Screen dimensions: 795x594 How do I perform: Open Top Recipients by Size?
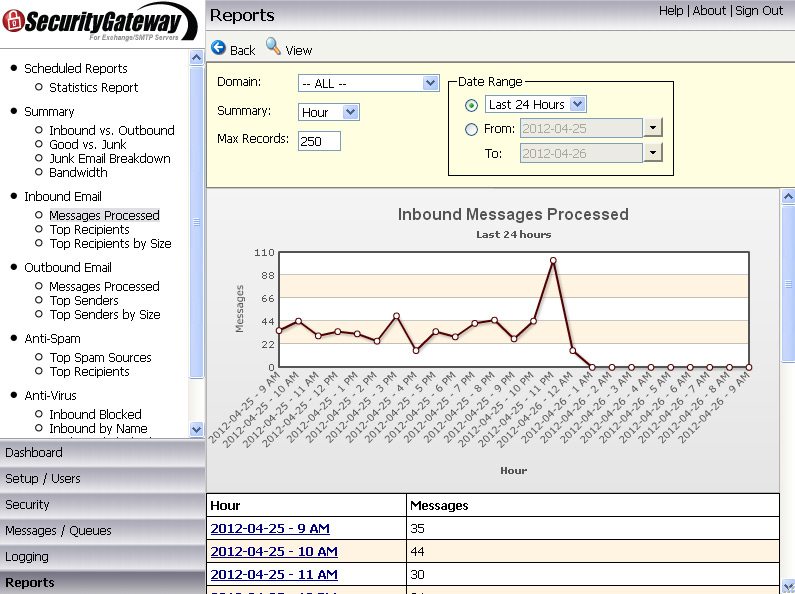(110, 244)
